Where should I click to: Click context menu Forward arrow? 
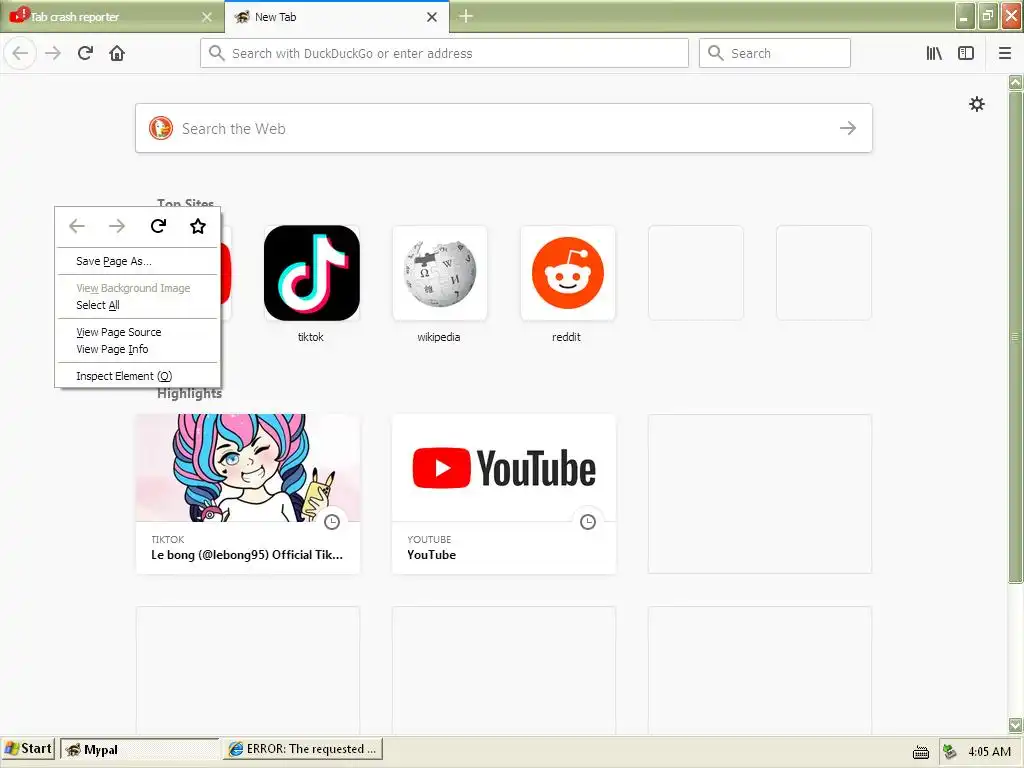tap(117, 226)
